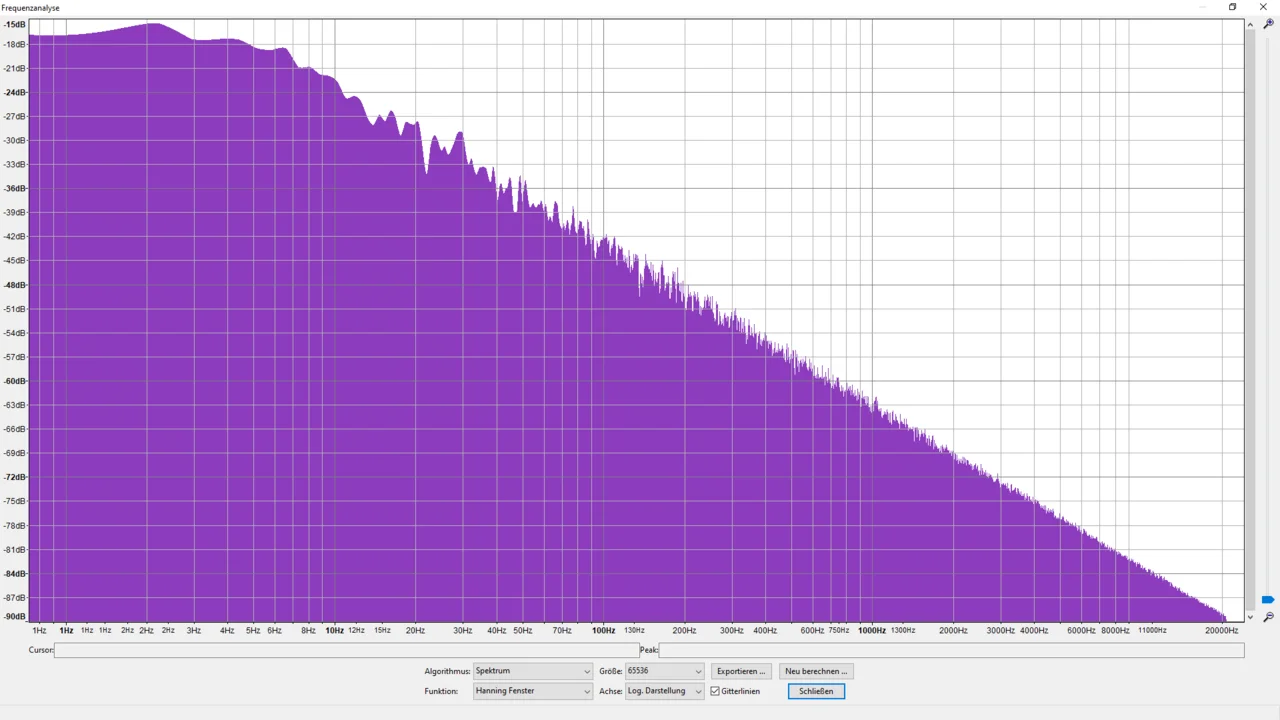Image resolution: width=1280 pixels, height=720 pixels.
Task: Click the Schließen button
Action: (x=816, y=691)
